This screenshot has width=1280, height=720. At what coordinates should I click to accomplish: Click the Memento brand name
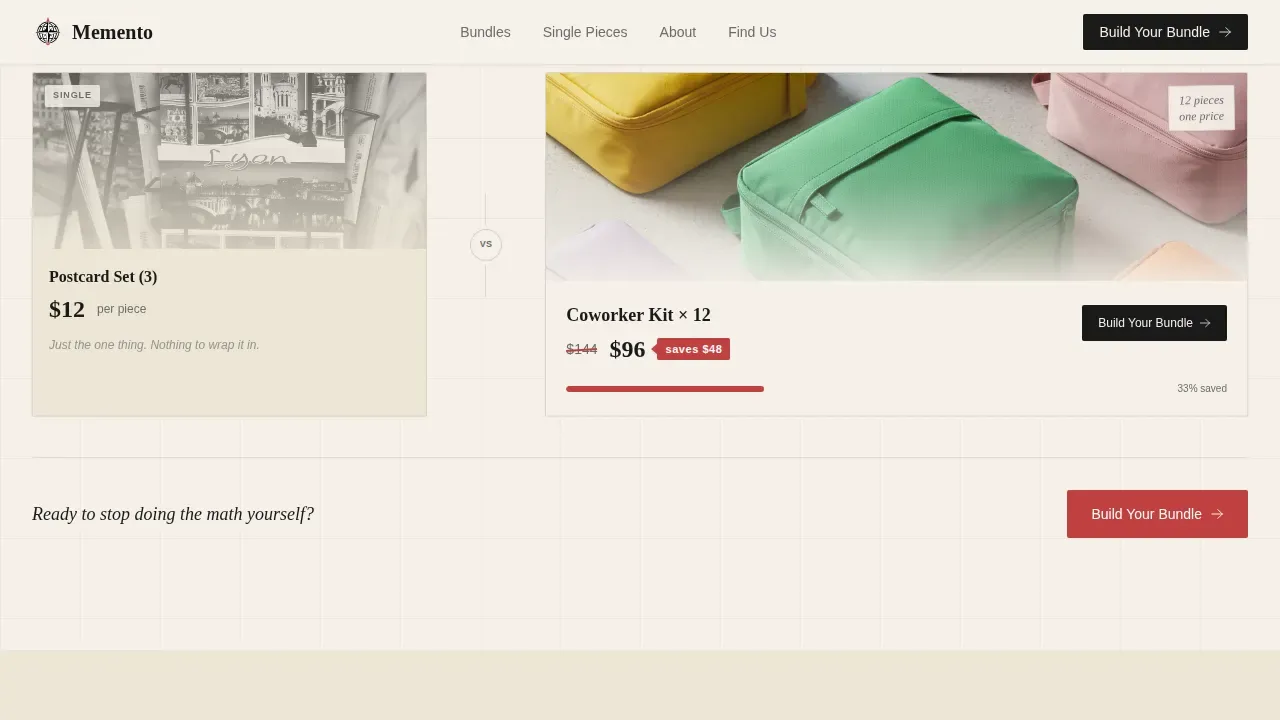[x=112, y=32]
